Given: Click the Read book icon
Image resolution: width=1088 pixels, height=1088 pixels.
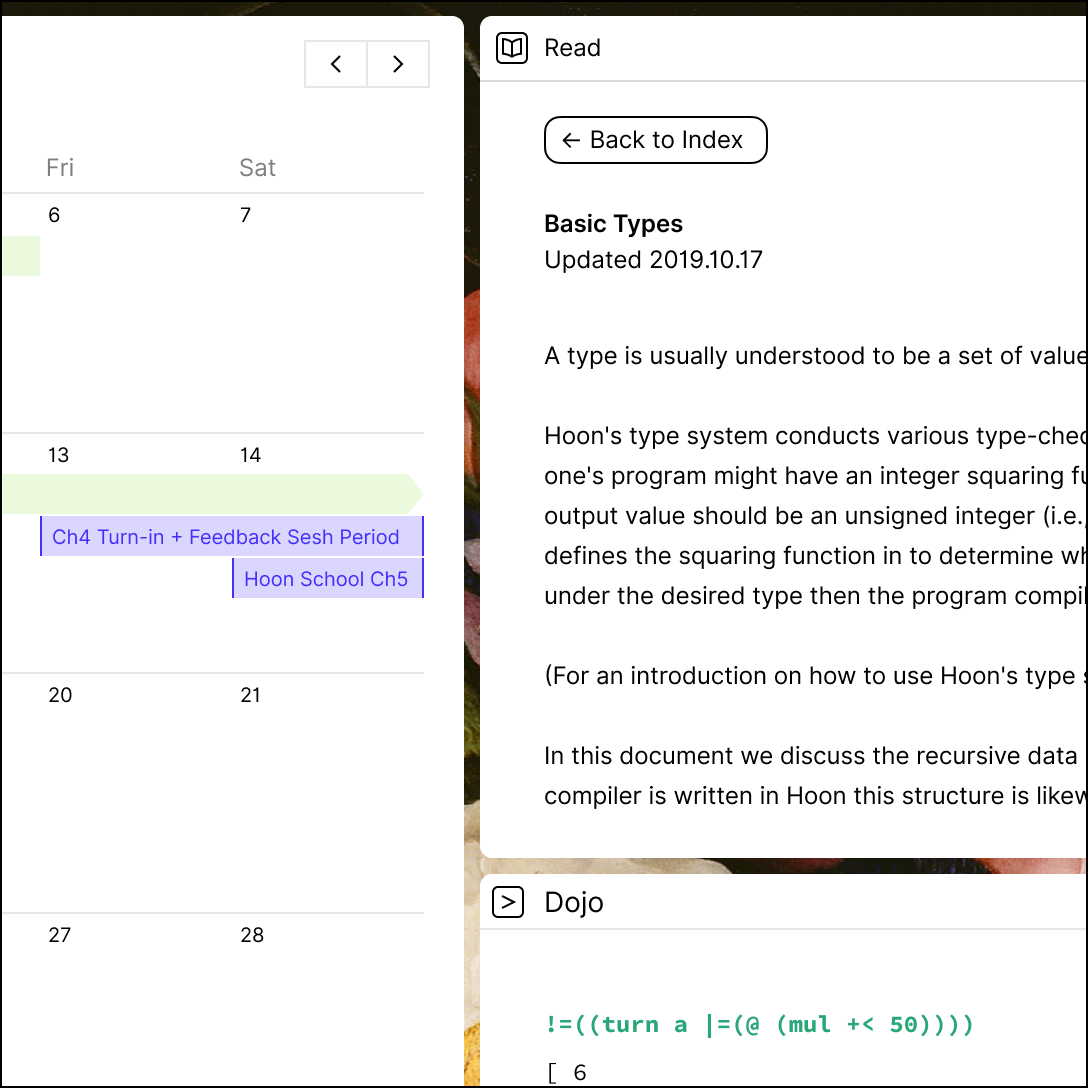Looking at the screenshot, I should 511,48.
